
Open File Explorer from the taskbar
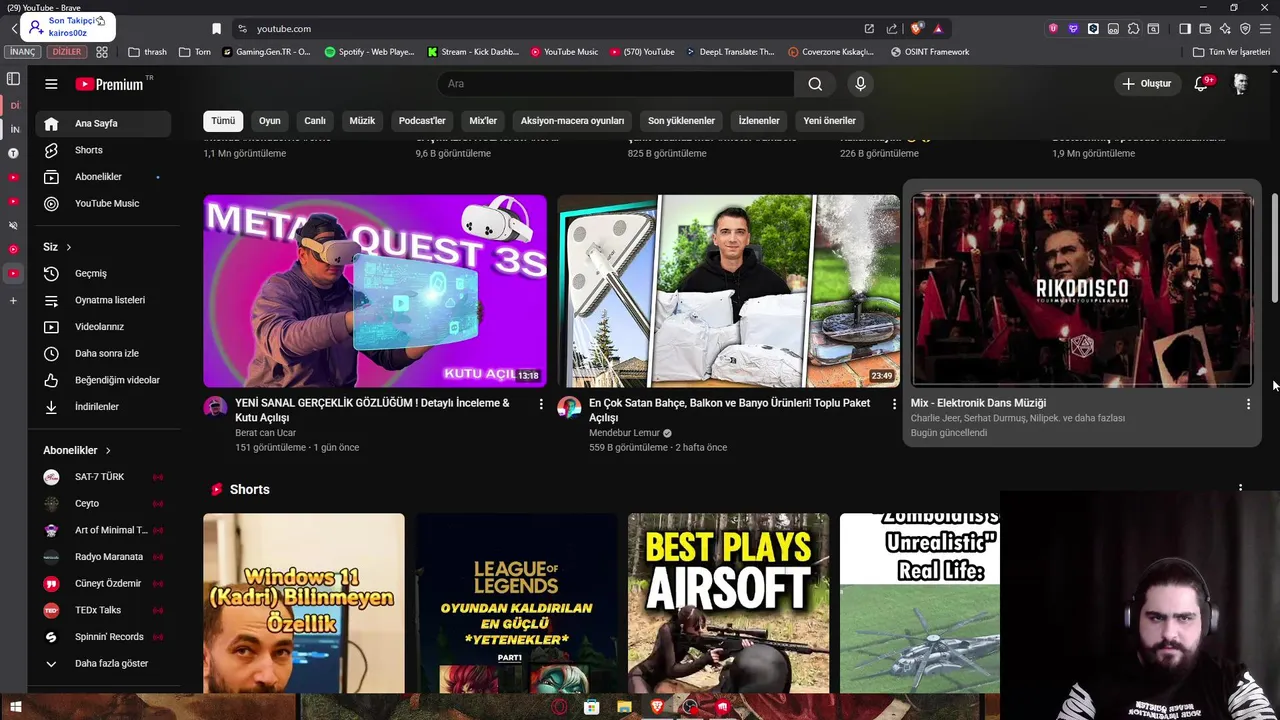624,707
